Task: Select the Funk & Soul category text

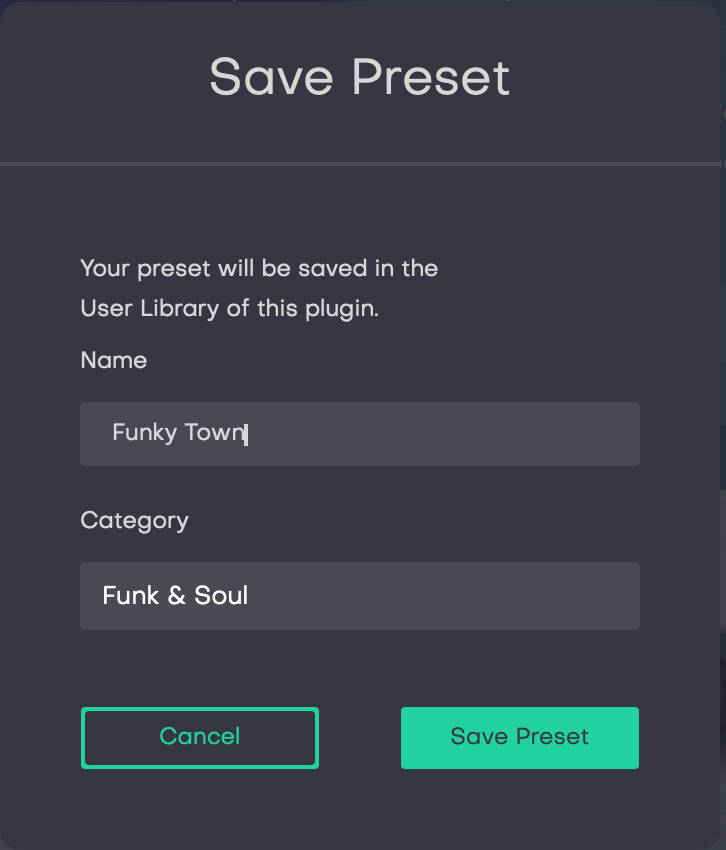Action: pyautogui.click(x=175, y=595)
